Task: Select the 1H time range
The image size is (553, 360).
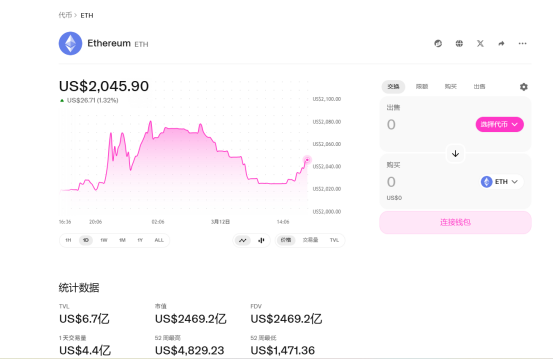Action: [x=68, y=240]
